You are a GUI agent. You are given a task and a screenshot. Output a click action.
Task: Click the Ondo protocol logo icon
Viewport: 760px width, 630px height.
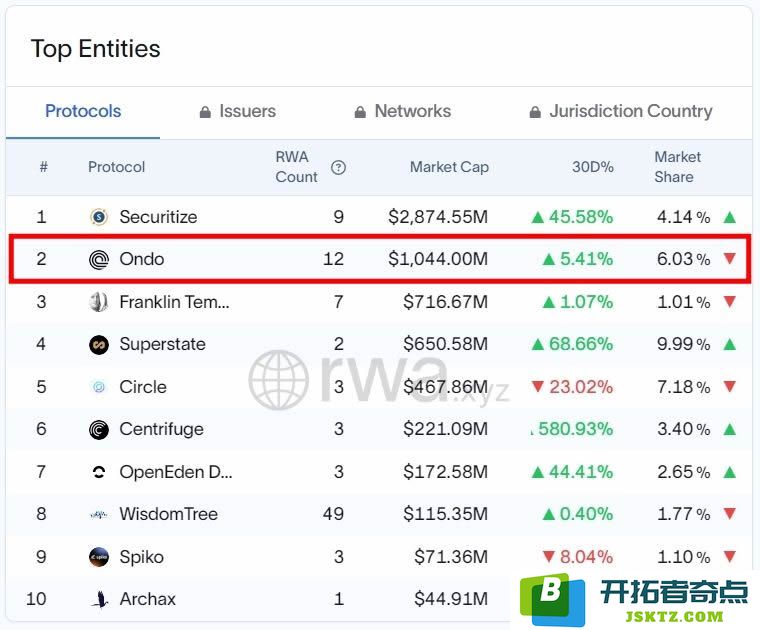click(99, 259)
